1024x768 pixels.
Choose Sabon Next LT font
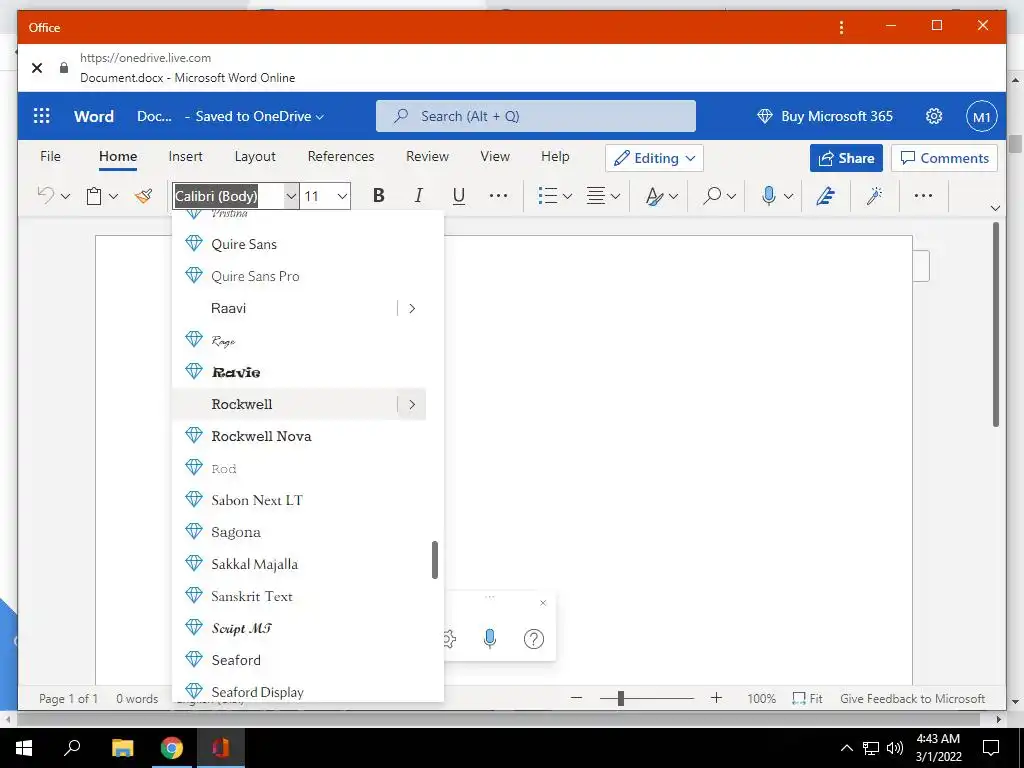[x=298, y=500]
